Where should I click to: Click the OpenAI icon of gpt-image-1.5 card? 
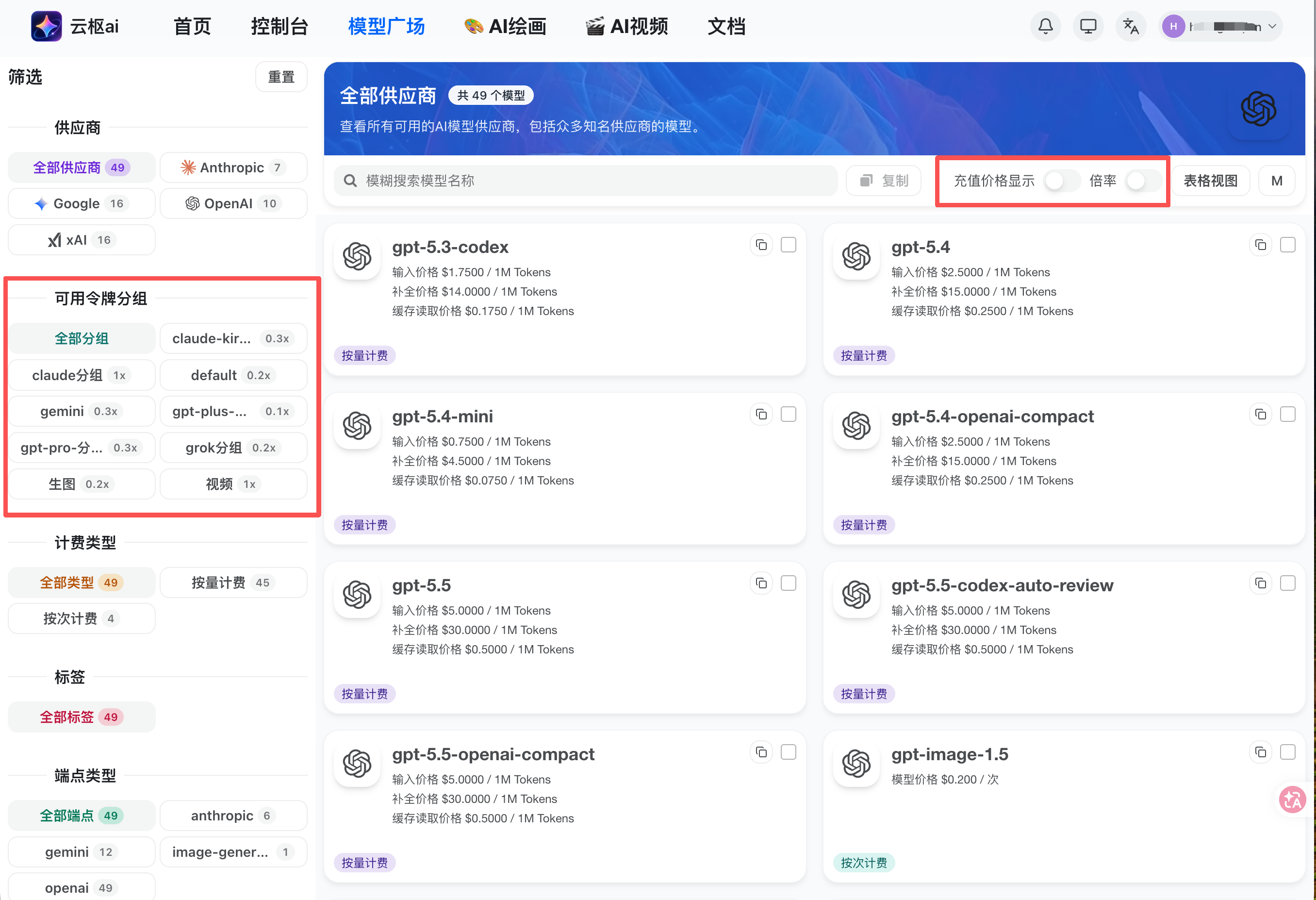click(x=856, y=764)
